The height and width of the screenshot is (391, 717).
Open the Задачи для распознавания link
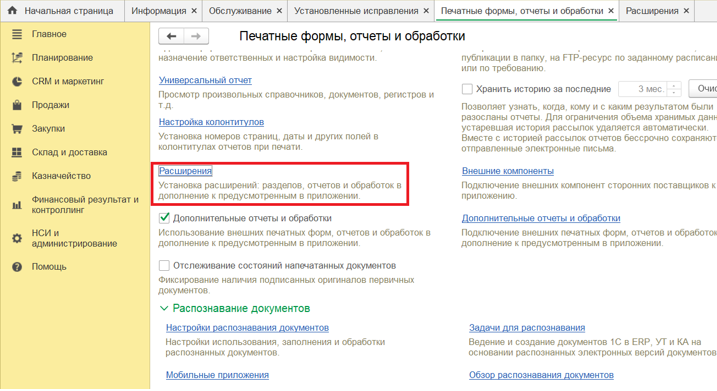[527, 328]
